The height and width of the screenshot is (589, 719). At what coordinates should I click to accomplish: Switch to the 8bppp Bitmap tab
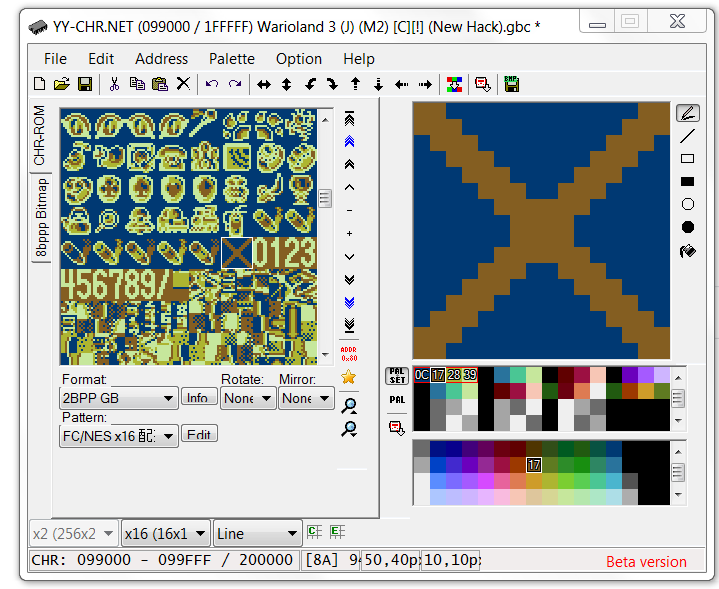(41, 217)
